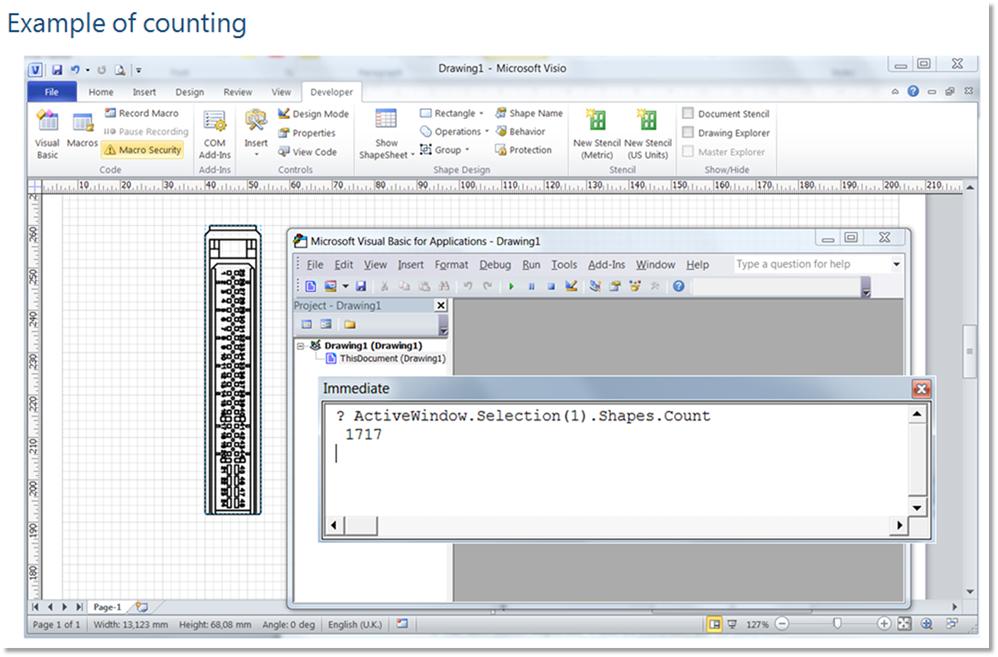The image size is (998, 657).
Task: Open the Group dropdown
Action: tap(444, 150)
